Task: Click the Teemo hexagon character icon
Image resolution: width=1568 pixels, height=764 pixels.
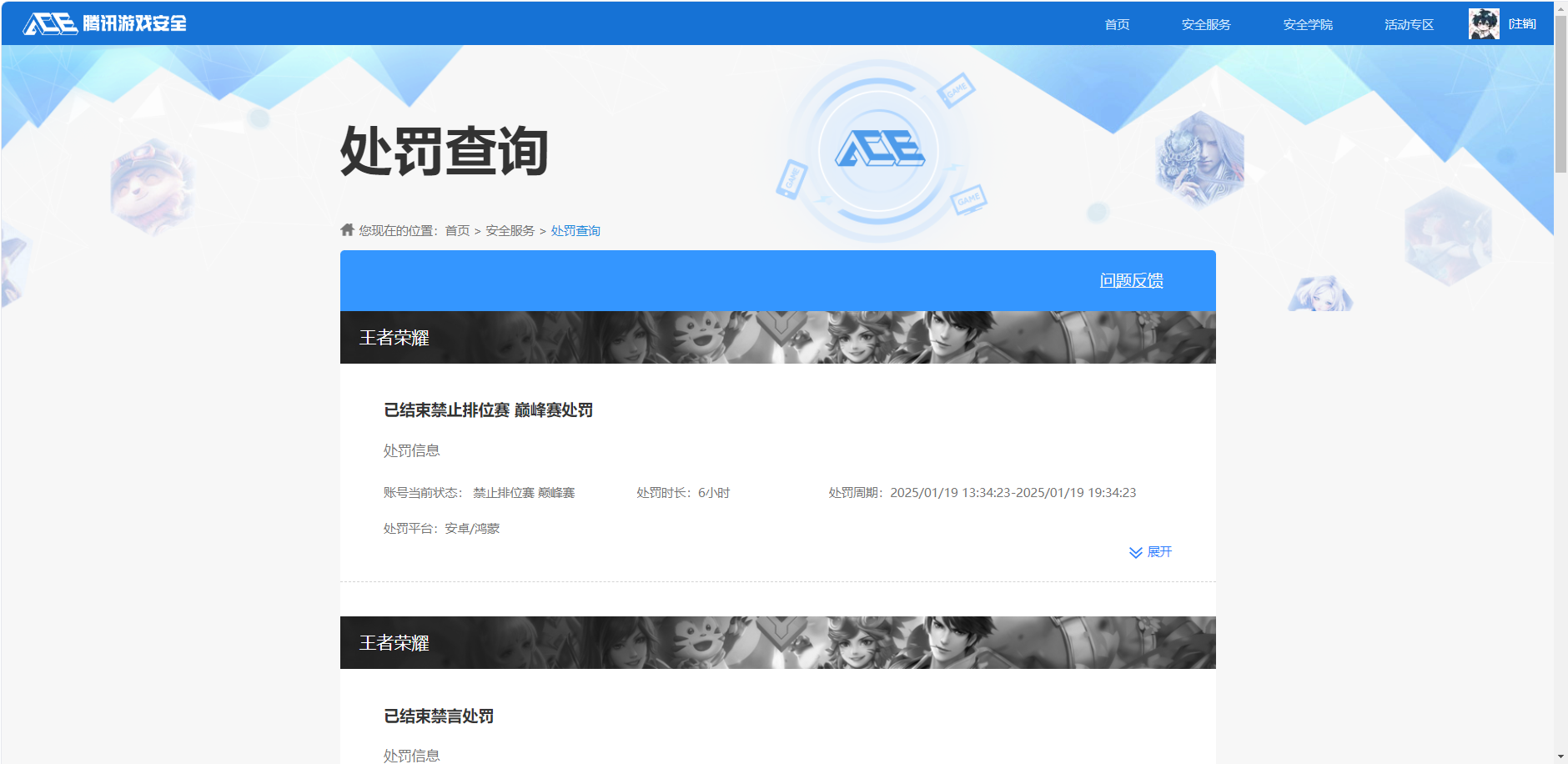Action: click(152, 187)
